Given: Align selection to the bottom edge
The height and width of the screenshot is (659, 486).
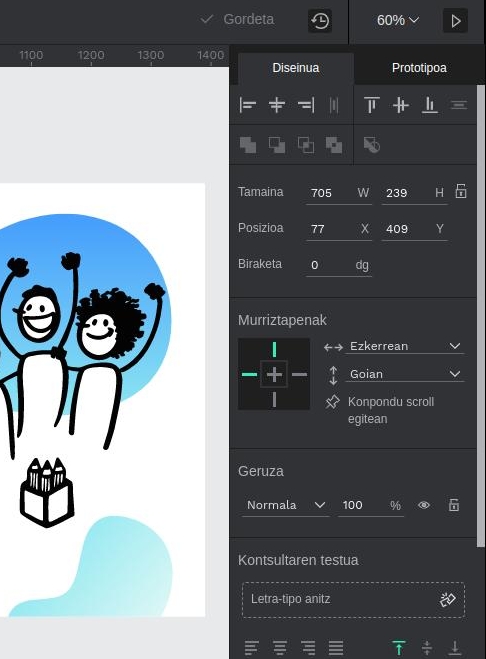Looking at the screenshot, I should (x=429, y=105).
